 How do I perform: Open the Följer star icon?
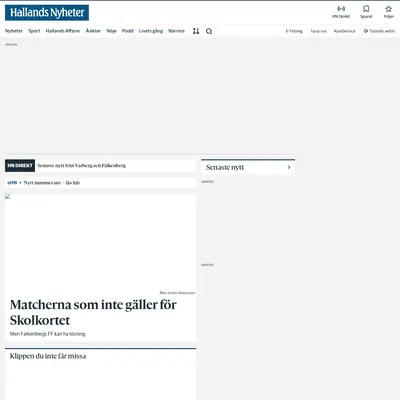(388, 9)
